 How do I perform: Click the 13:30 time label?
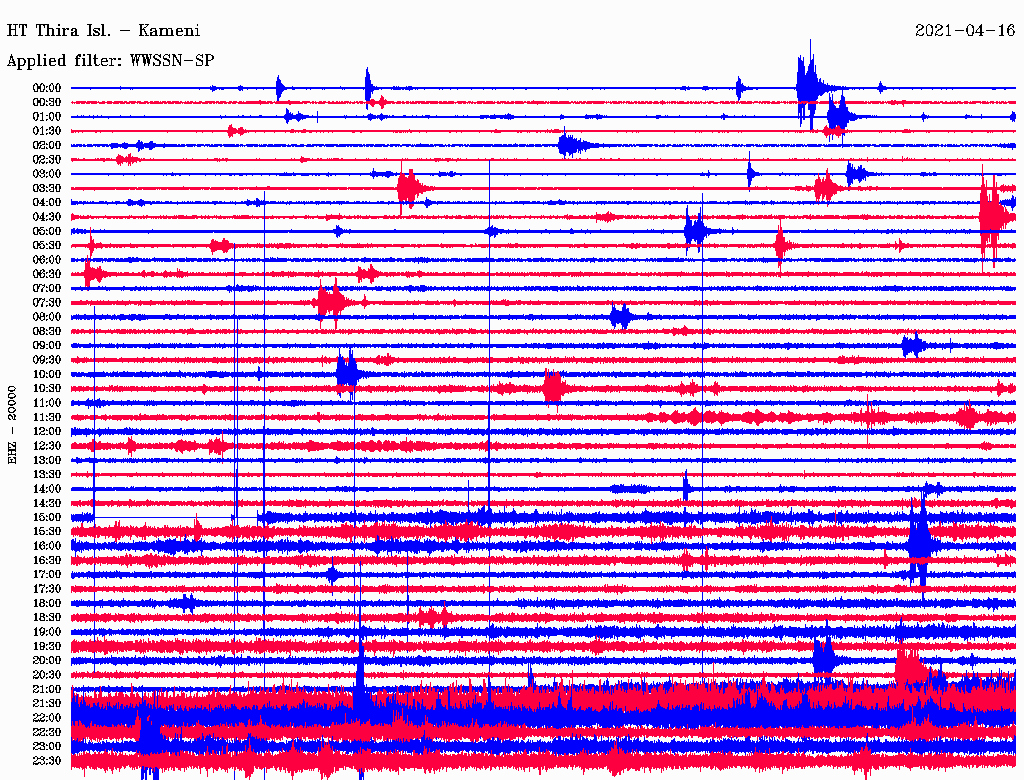tap(47, 475)
